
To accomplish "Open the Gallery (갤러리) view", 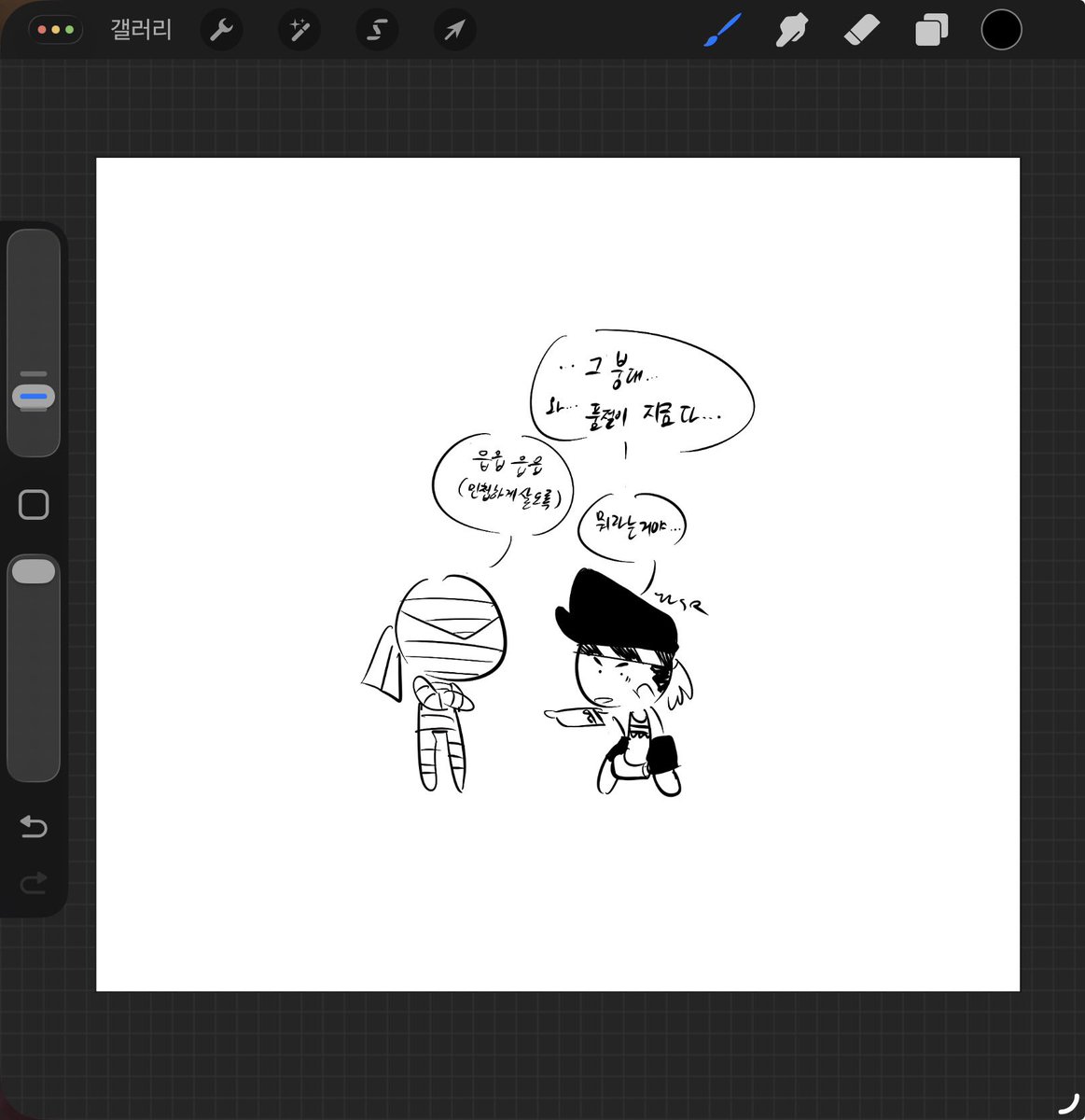I will pyautogui.click(x=141, y=30).
